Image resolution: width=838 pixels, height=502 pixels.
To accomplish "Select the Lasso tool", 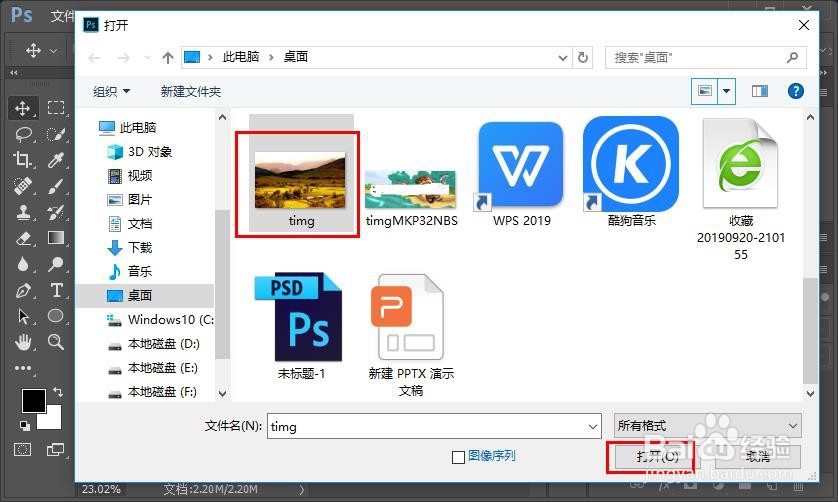I will (23, 134).
